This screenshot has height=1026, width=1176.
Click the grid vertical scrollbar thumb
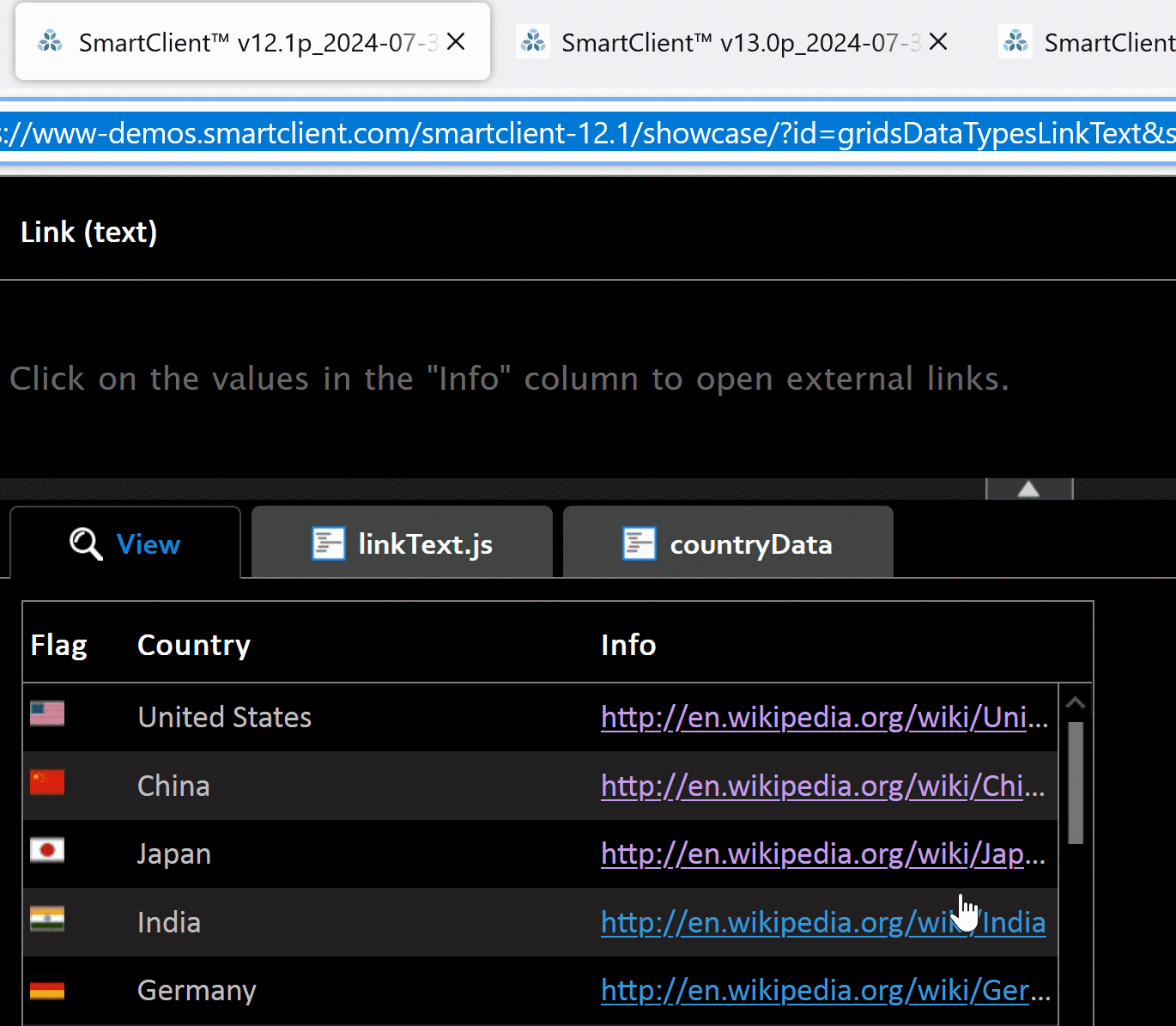click(1076, 783)
